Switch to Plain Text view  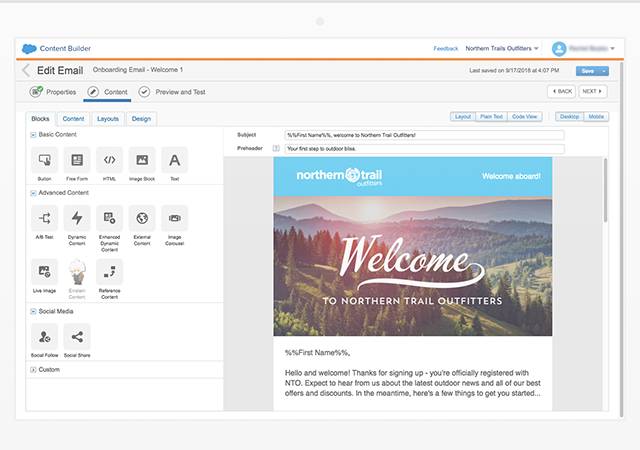491,117
